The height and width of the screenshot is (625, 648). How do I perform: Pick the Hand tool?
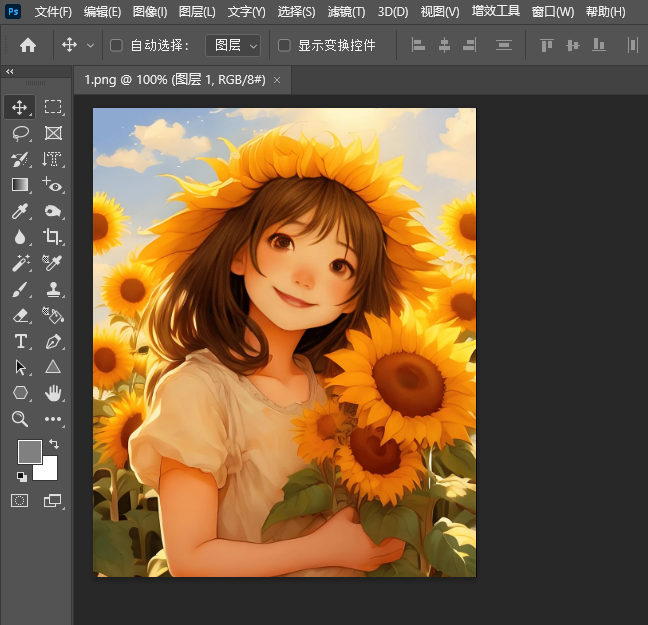pyautogui.click(x=53, y=393)
